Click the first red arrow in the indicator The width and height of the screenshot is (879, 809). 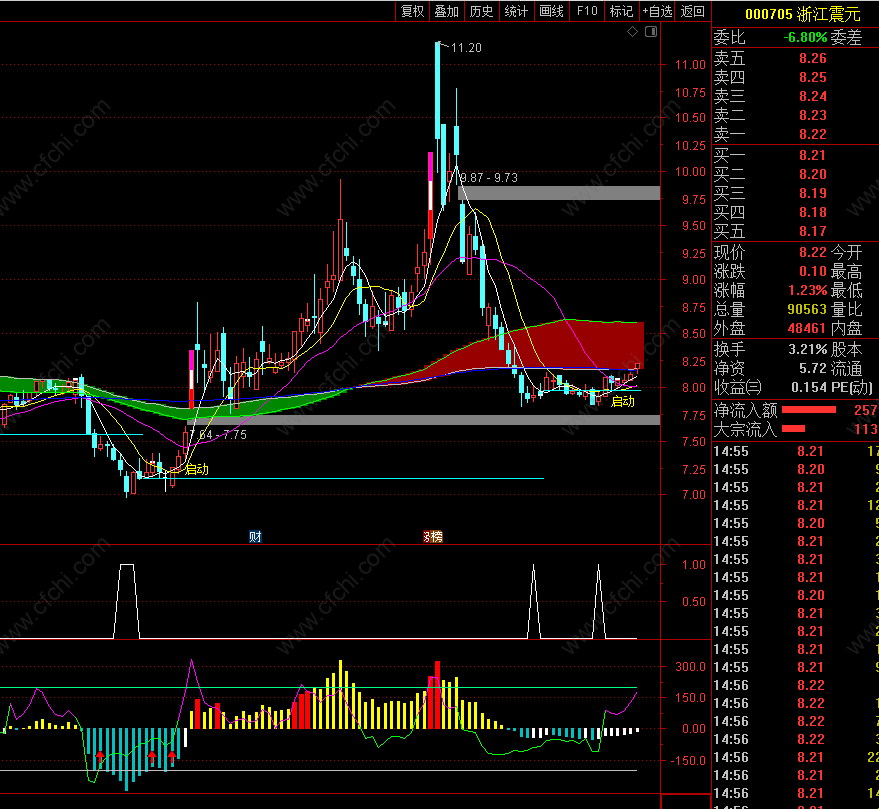click(x=100, y=758)
